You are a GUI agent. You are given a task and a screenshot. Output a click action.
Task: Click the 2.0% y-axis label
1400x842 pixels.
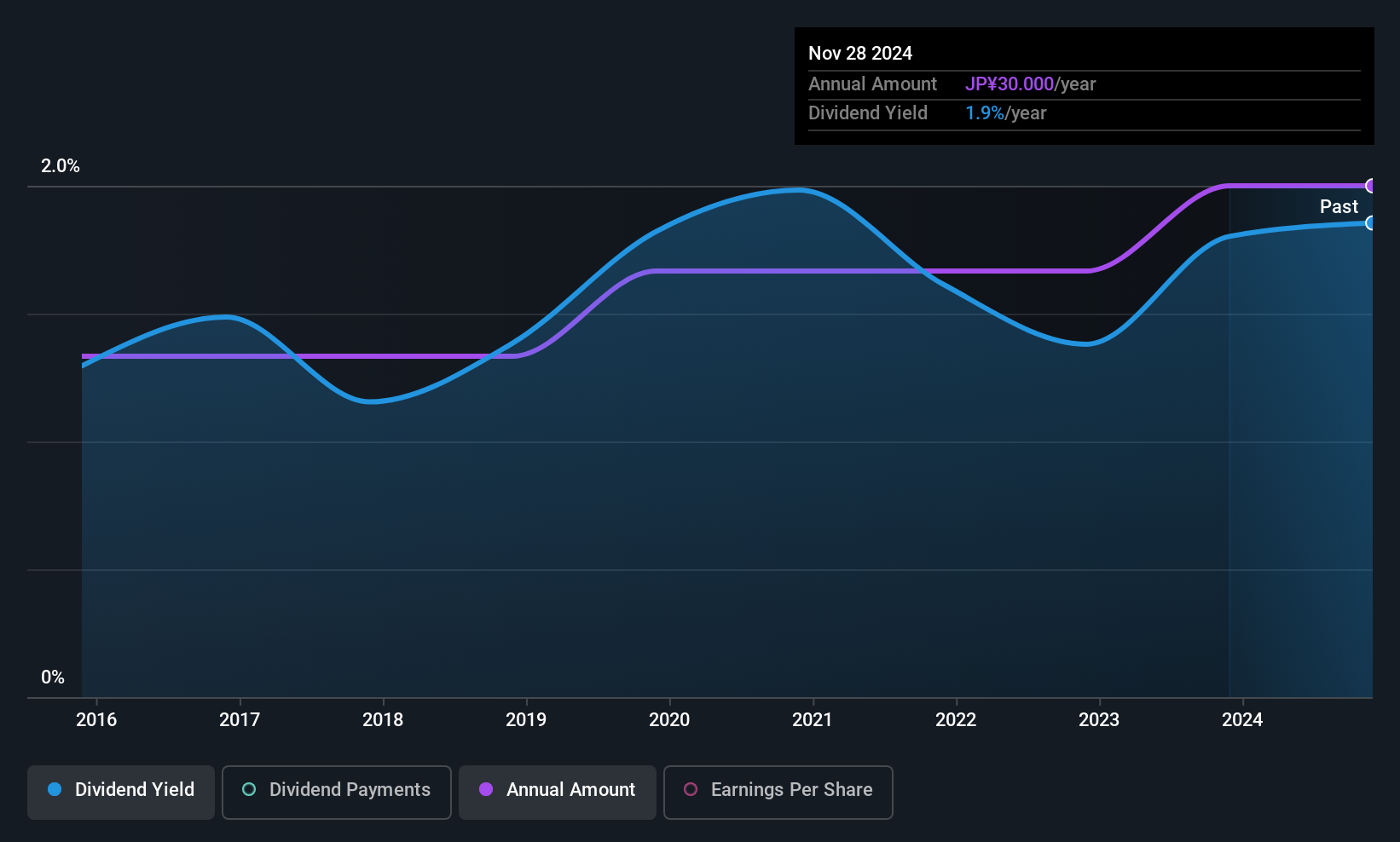(x=61, y=166)
